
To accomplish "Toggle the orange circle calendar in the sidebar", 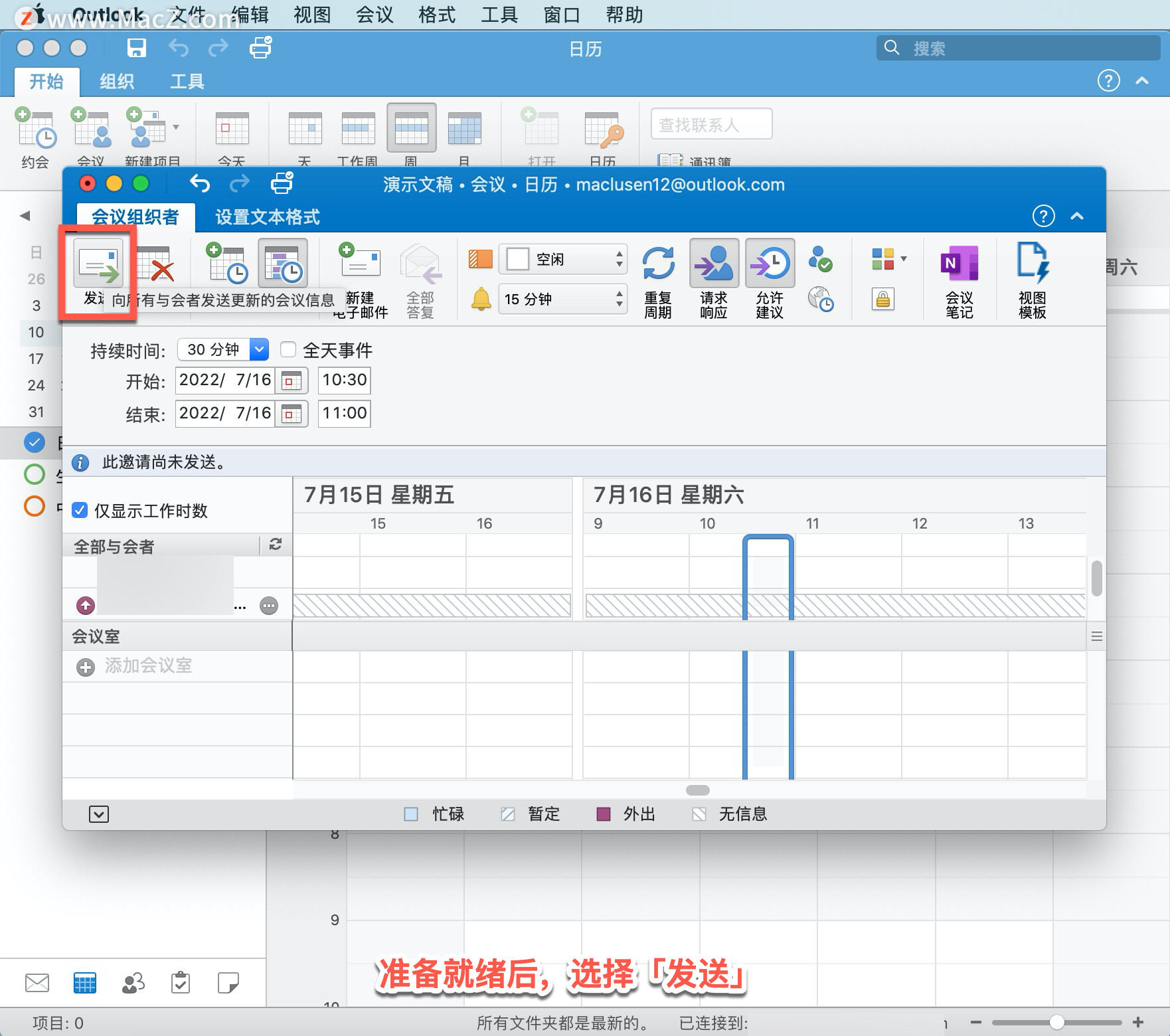I will point(35,506).
